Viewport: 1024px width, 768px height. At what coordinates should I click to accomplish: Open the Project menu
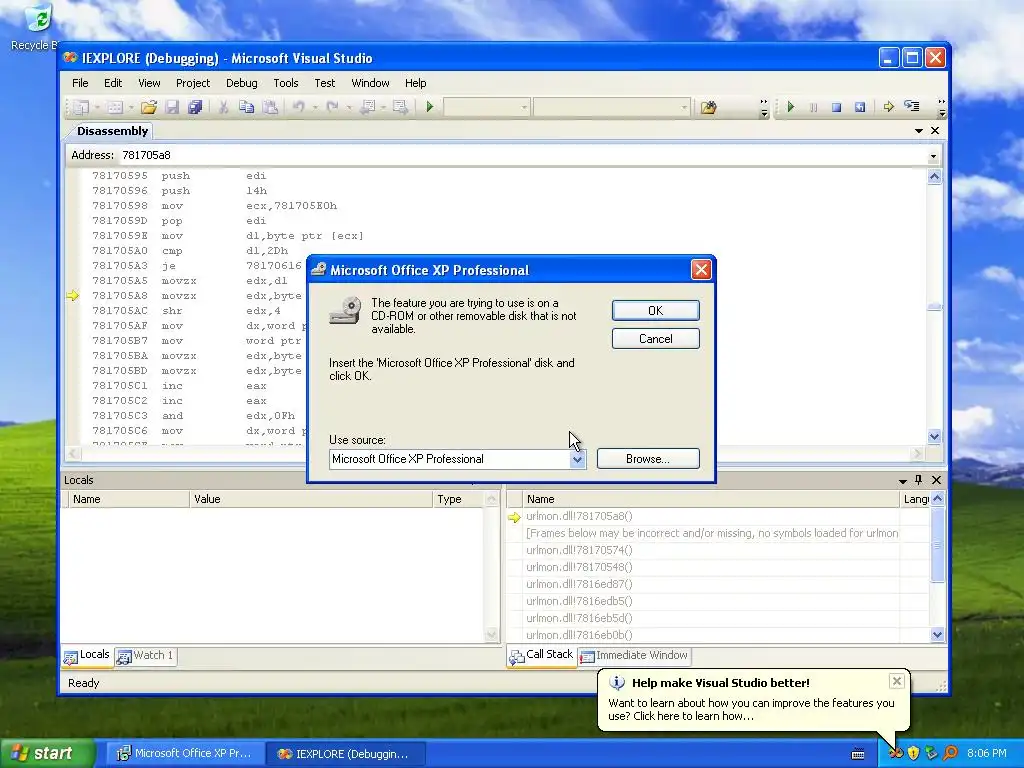point(193,83)
